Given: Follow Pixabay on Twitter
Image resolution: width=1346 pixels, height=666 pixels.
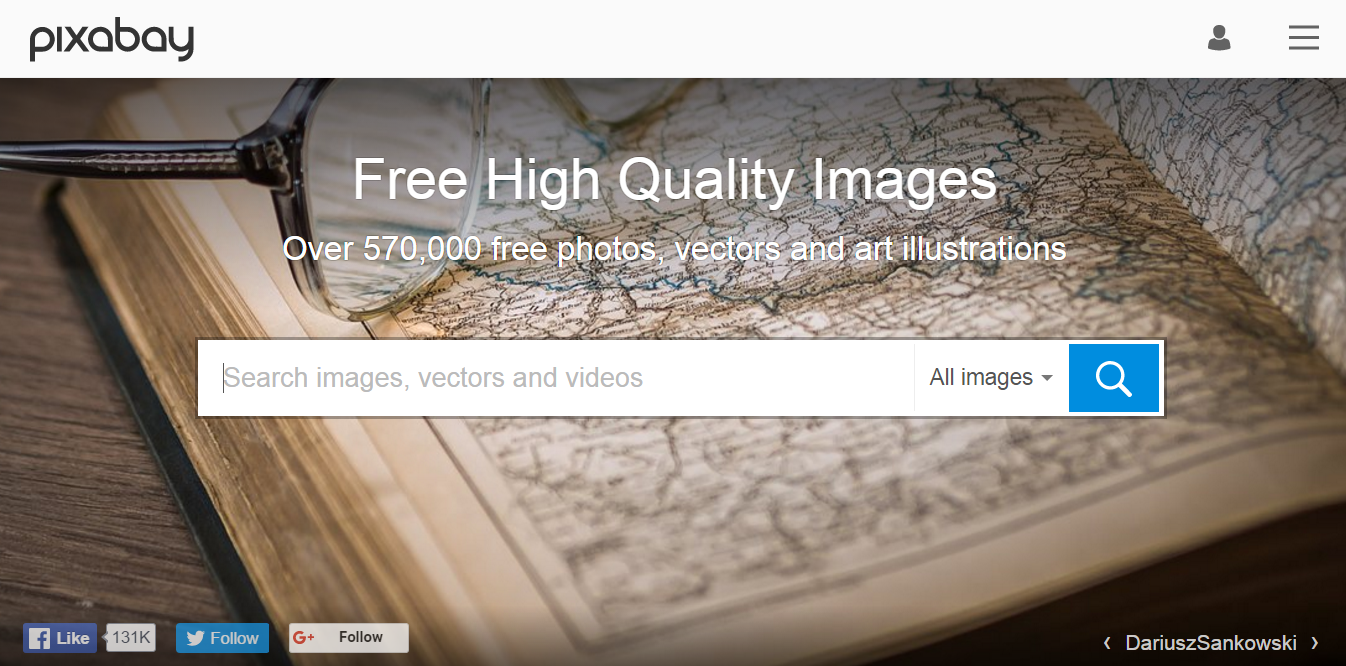Looking at the screenshot, I should click(222, 638).
